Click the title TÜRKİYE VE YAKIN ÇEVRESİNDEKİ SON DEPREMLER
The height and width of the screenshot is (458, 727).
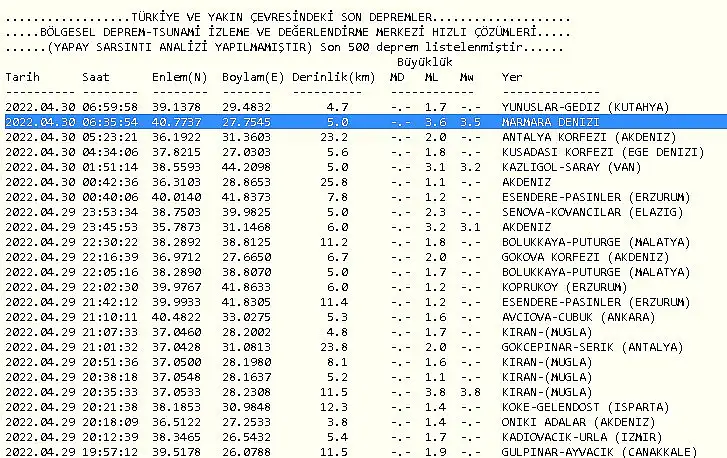pos(281,18)
